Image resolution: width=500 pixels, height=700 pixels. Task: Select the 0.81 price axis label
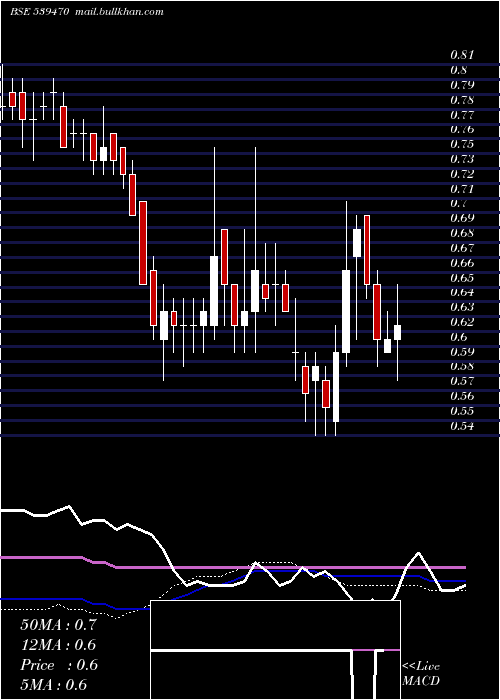click(462, 55)
